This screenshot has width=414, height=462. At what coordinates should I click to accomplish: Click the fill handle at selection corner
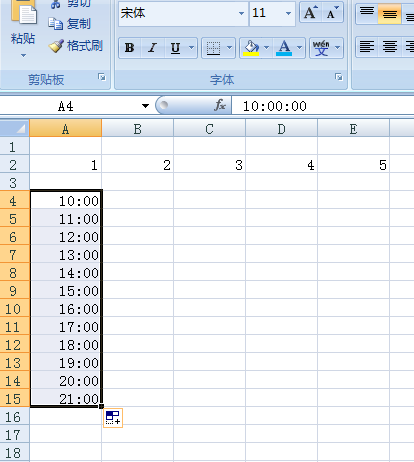tap(101, 406)
